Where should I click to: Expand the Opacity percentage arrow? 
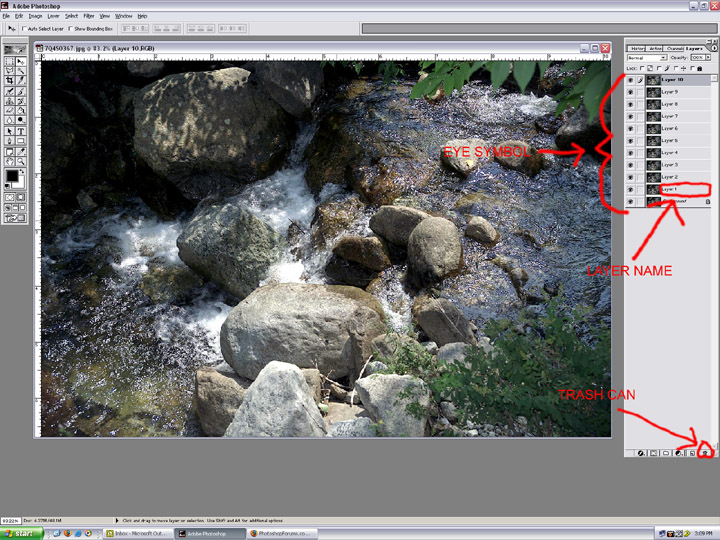(711, 58)
